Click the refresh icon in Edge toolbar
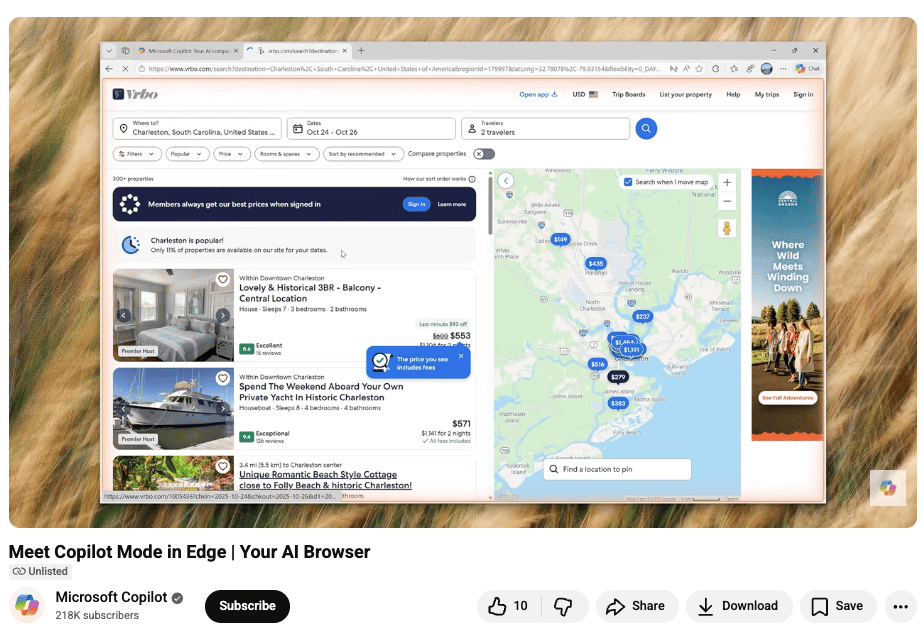 pos(715,68)
